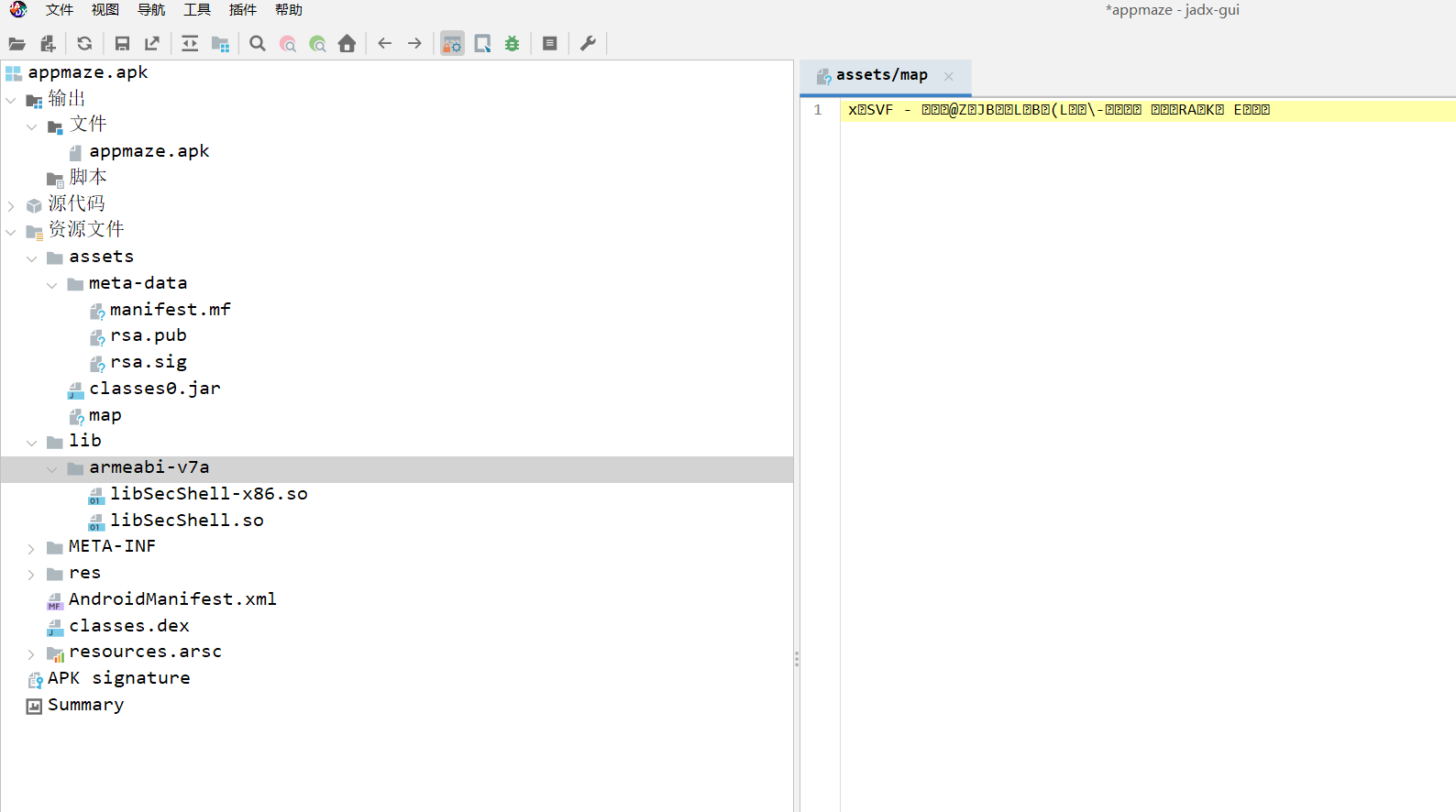Open the map asset file
The image size is (1456, 812).
click(105, 415)
